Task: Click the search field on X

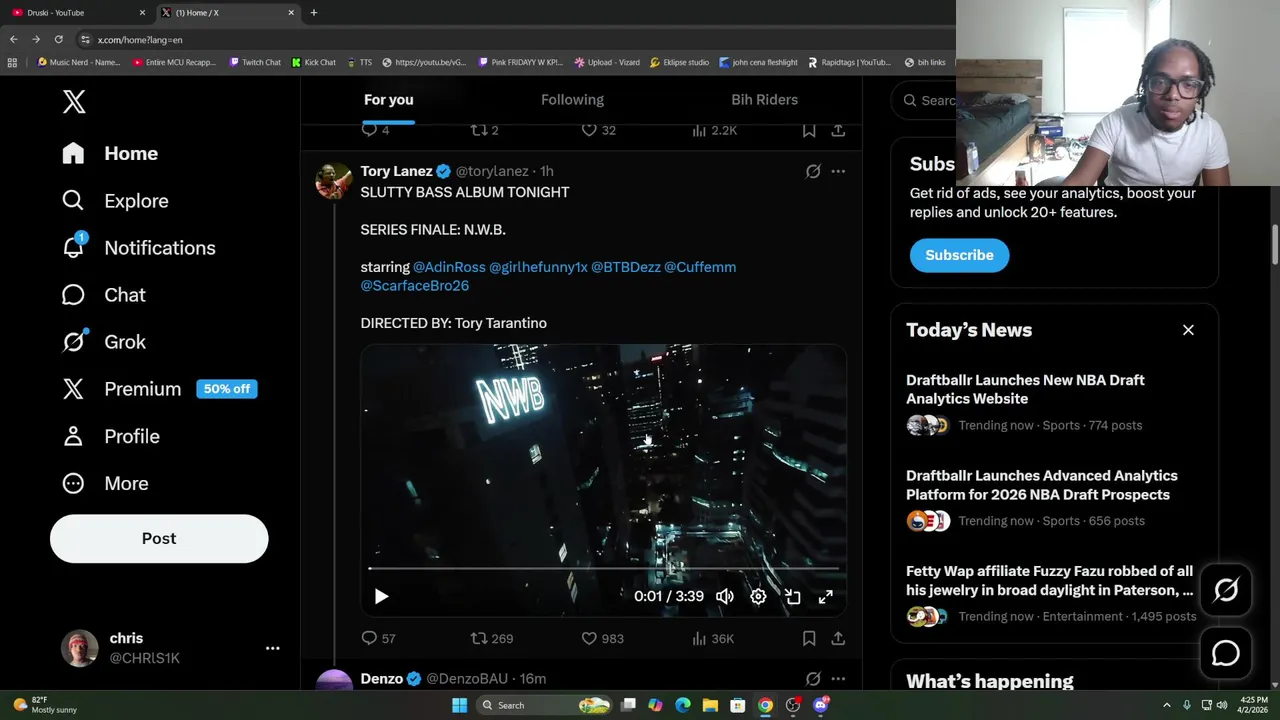Action: 925,100
